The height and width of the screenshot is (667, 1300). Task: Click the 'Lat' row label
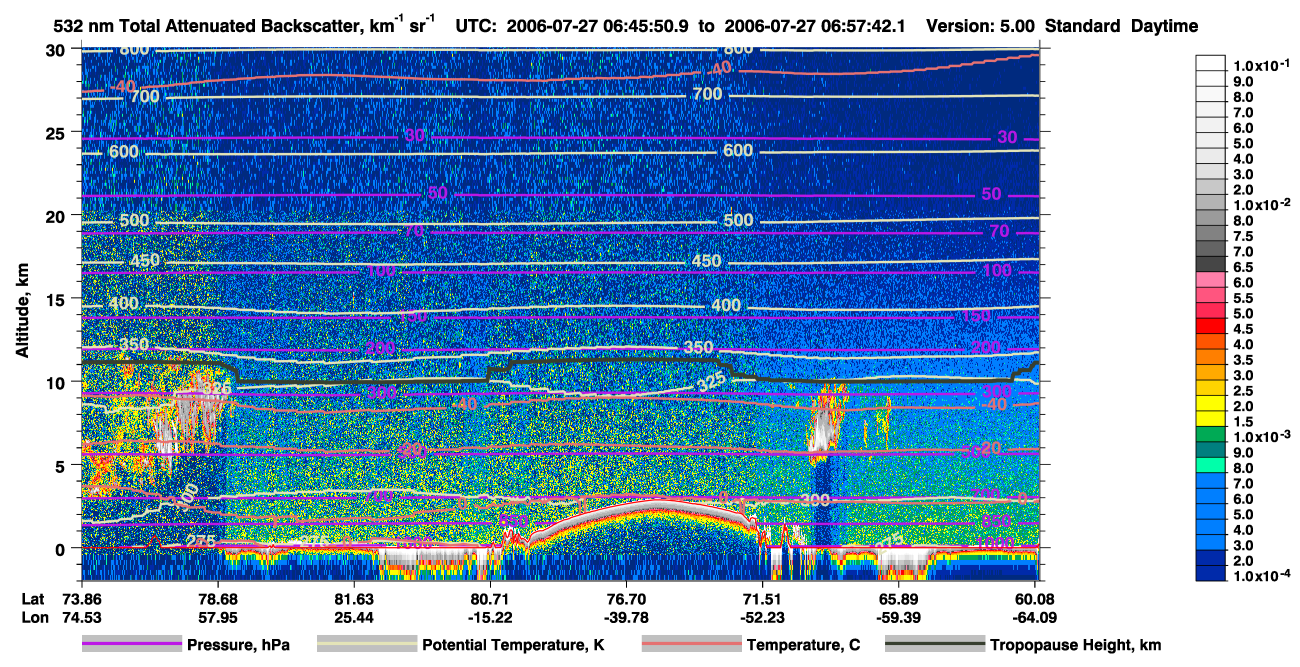32,599
